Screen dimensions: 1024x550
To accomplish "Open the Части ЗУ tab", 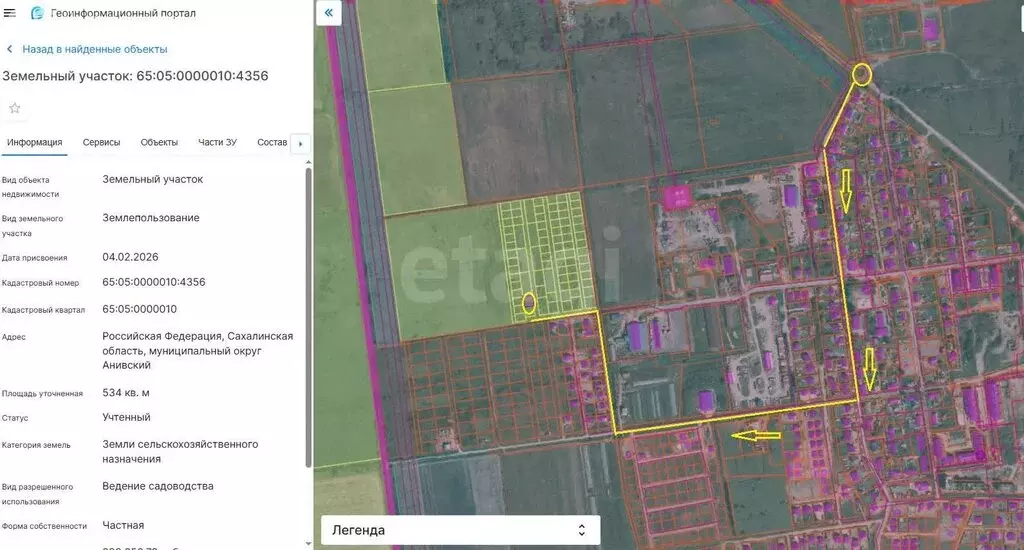I will pyautogui.click(x=217, y=142).
